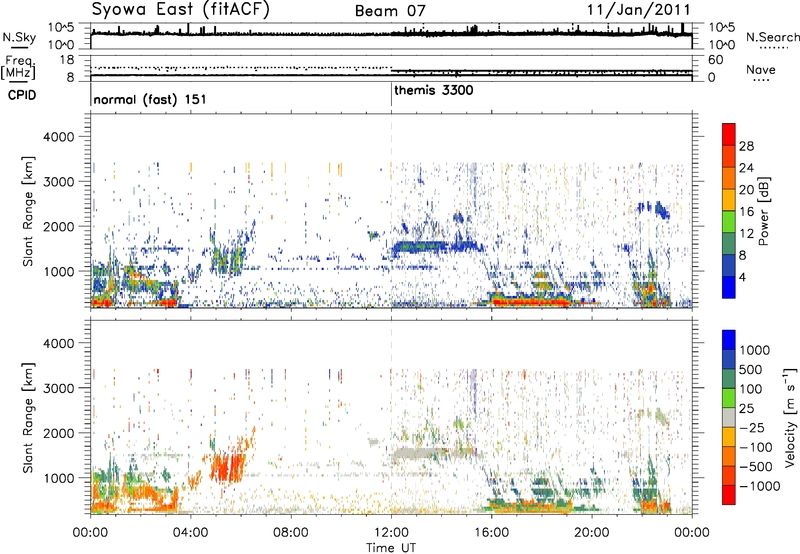Click the '3000' tick in the power panel
Viewport: 800px width, 554px height.
[x=59, y=182]
